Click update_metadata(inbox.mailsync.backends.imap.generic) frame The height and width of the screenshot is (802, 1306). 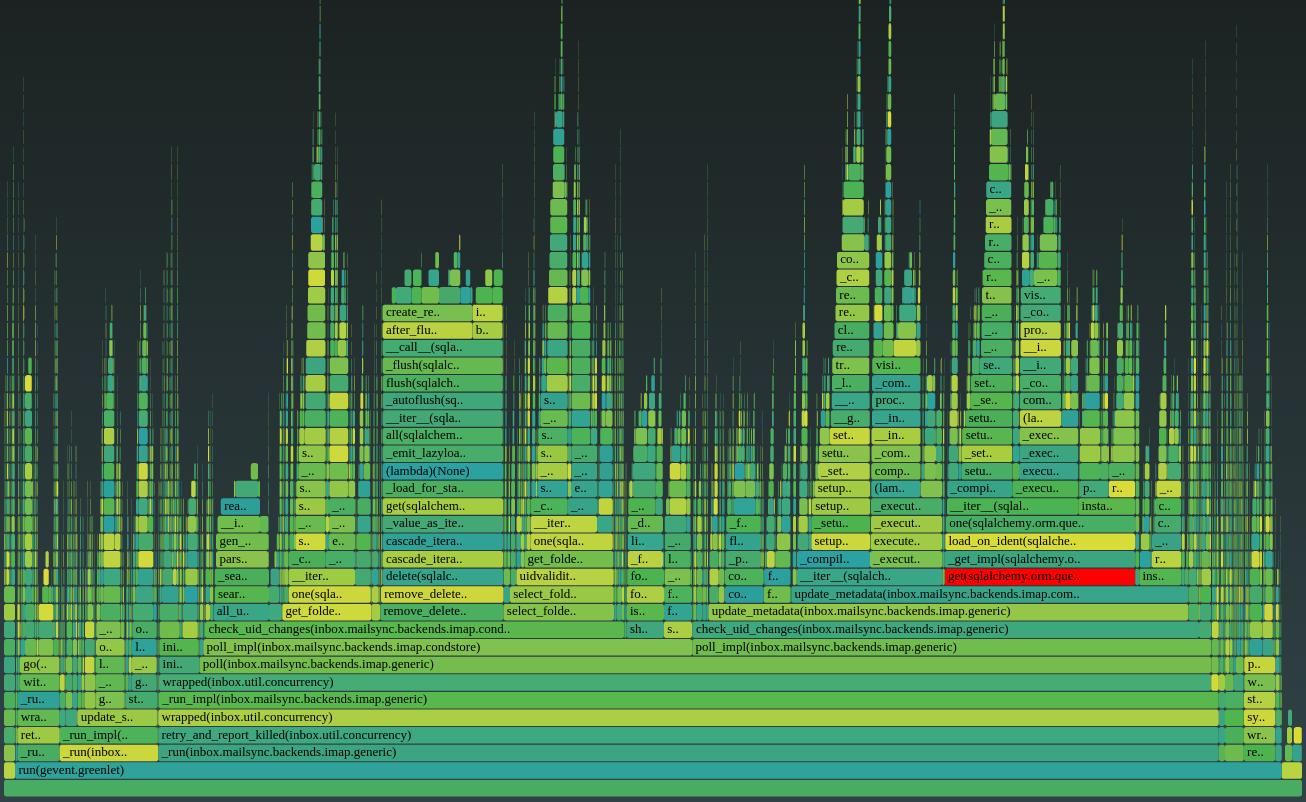tap(948, 611)
